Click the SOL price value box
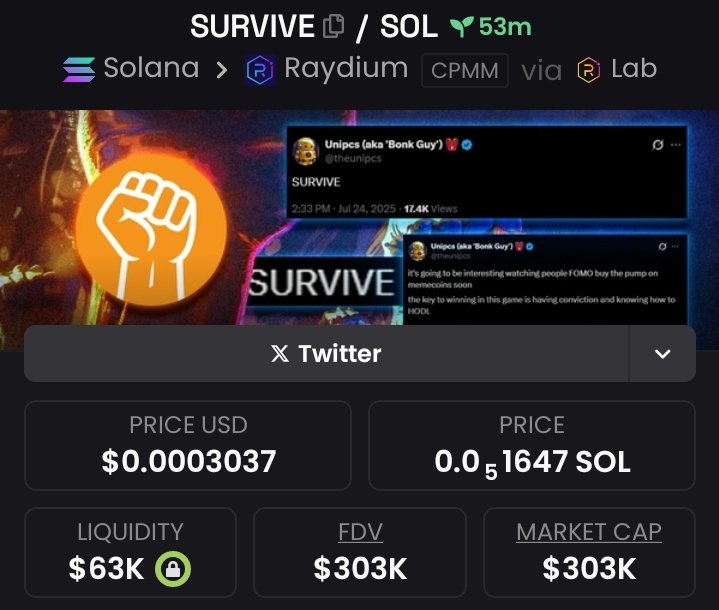719x610 pixels. pyautogui.click(x=532, y=445)
